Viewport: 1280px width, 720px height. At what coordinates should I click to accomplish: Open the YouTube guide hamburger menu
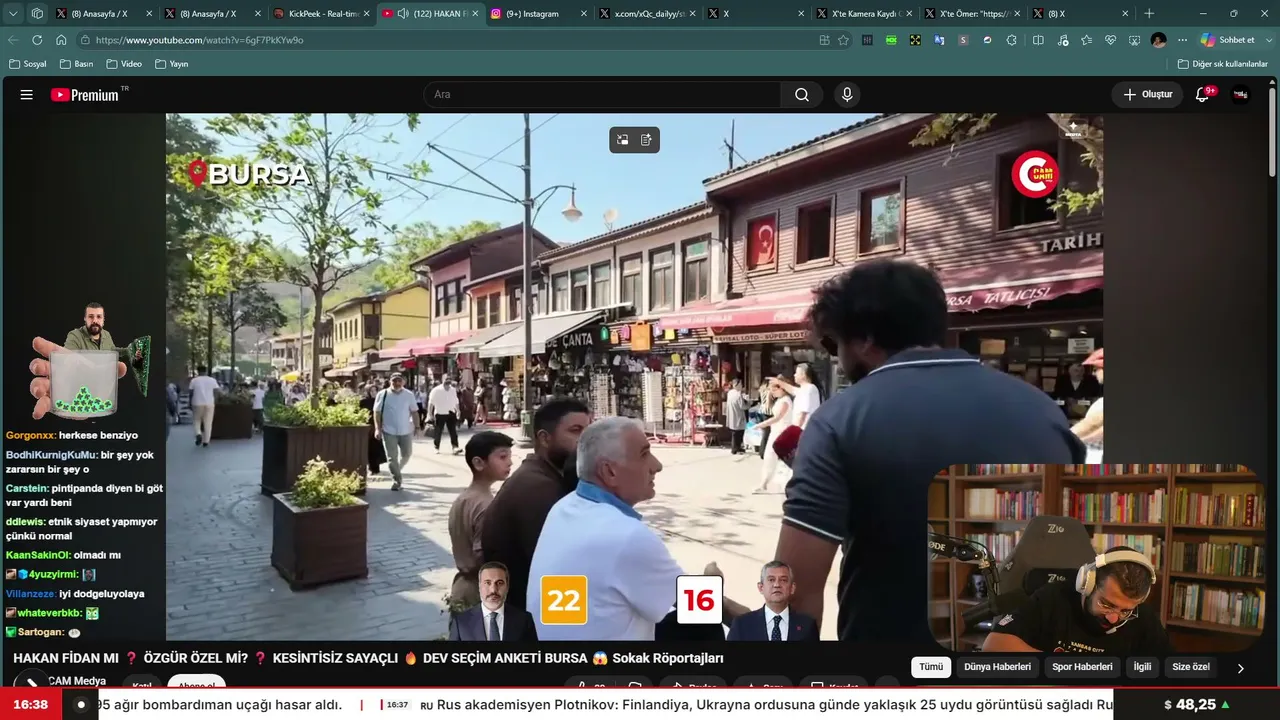point(27,95)
